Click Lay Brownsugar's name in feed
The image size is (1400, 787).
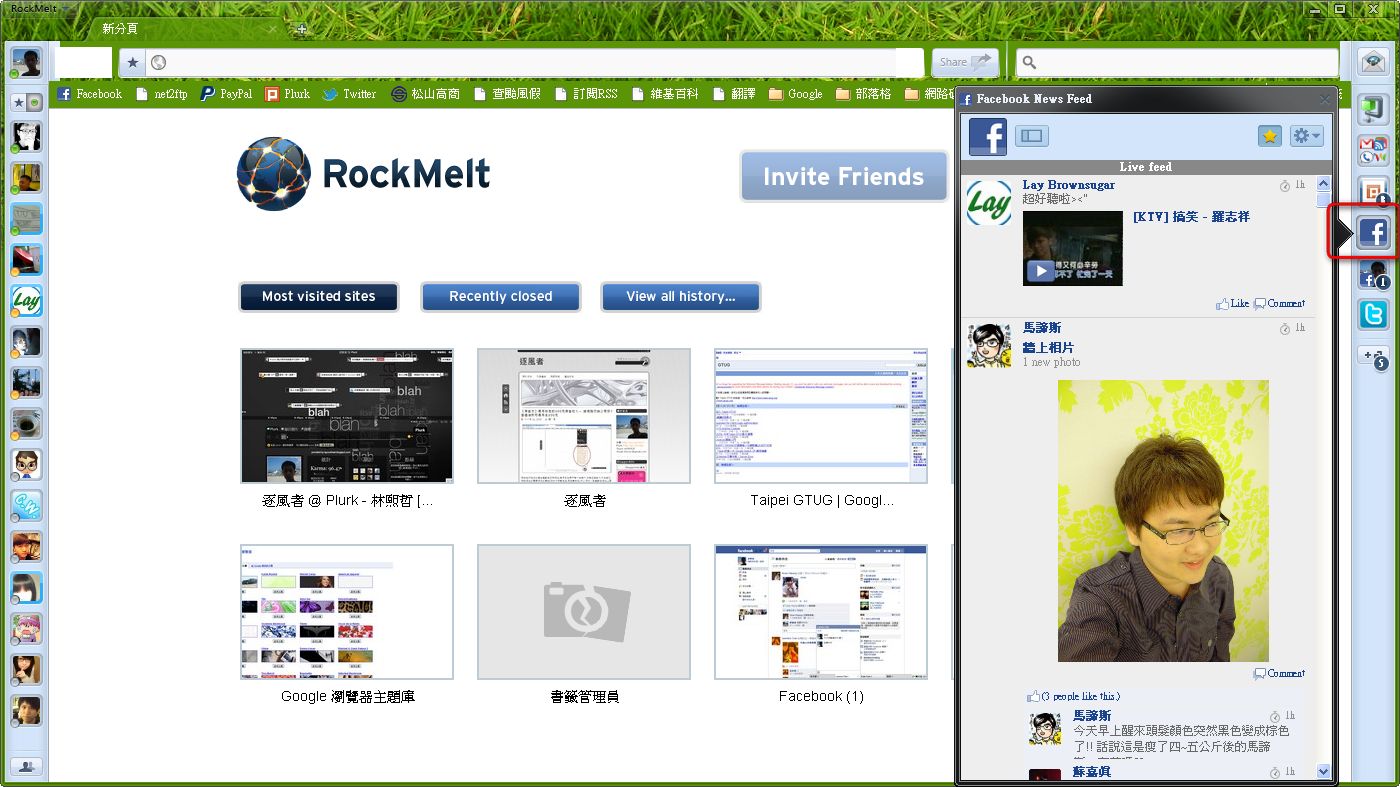1068,185
